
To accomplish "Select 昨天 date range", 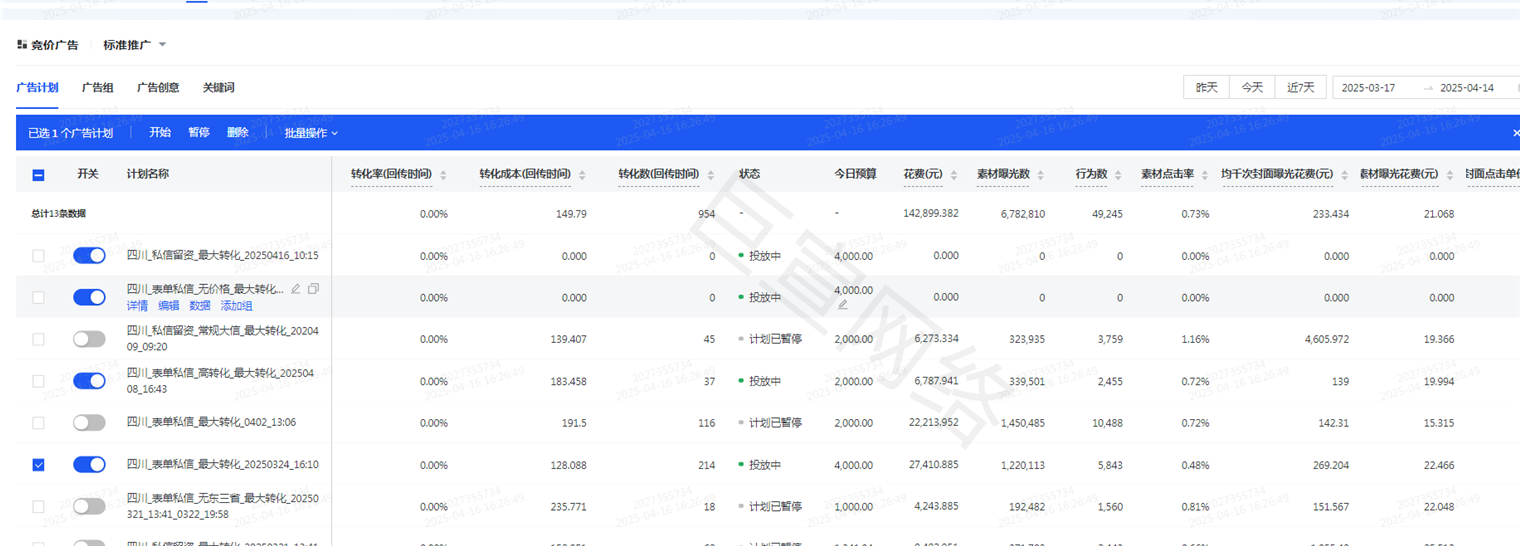I will (x=1207, y=88).
